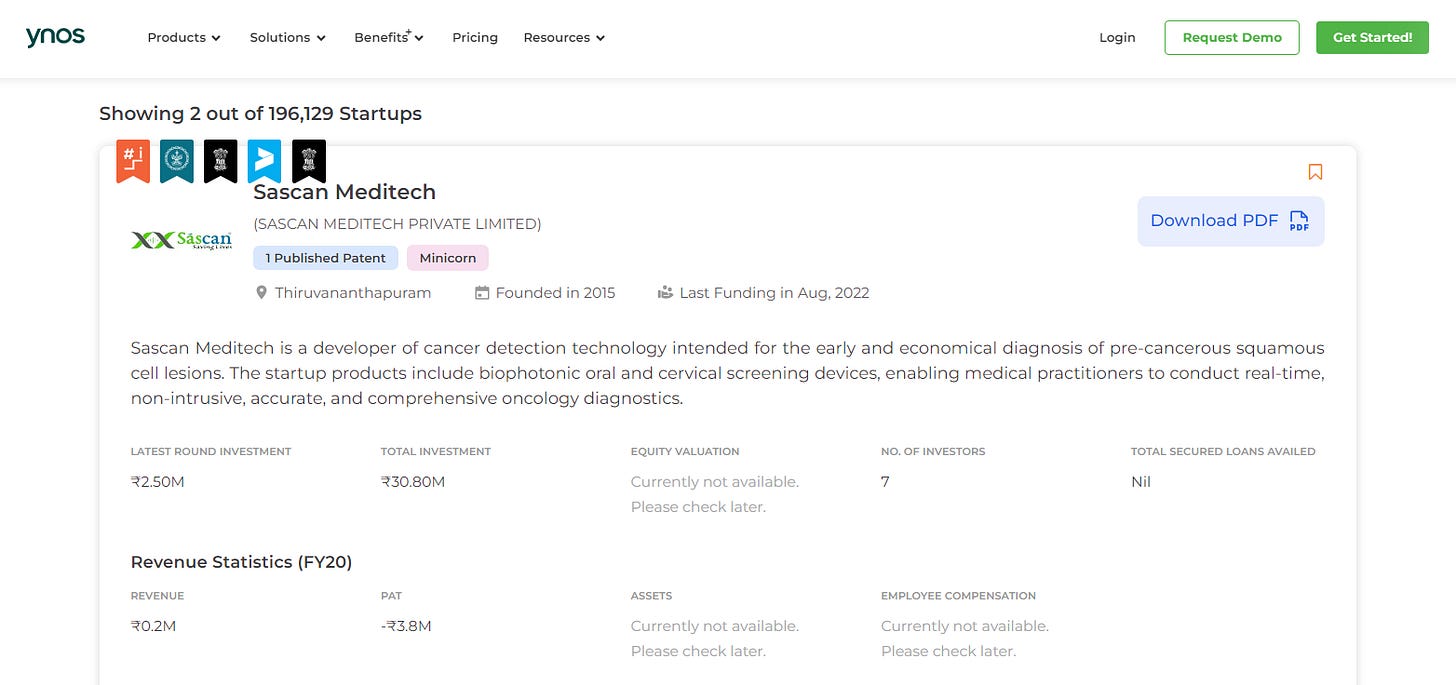Expand the Solutions dropdown menu

(x=288, y=38)
